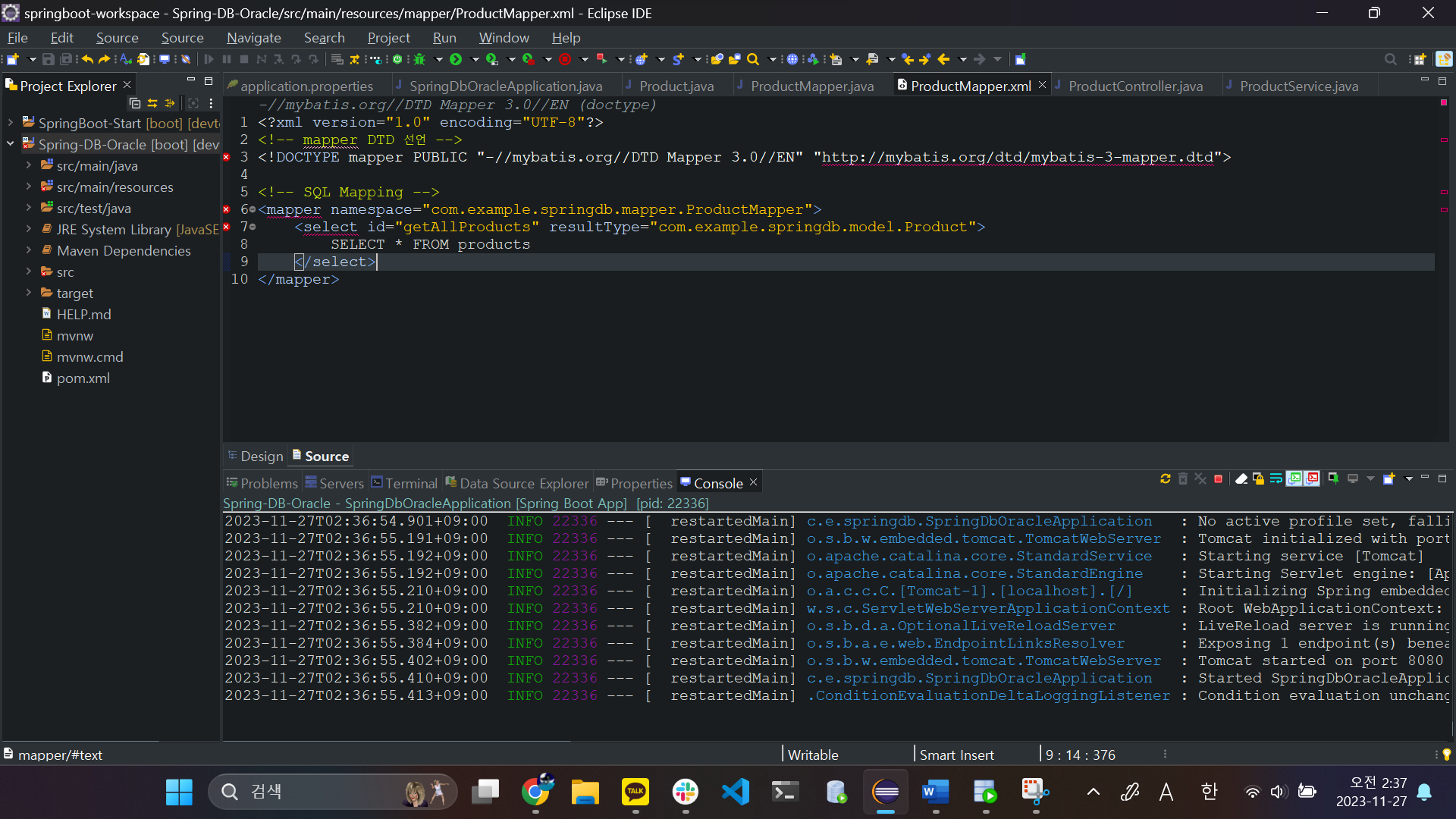1456x819 pixels.
Task: Toggle Word Wrap in Console
Action: [1276, 479]
